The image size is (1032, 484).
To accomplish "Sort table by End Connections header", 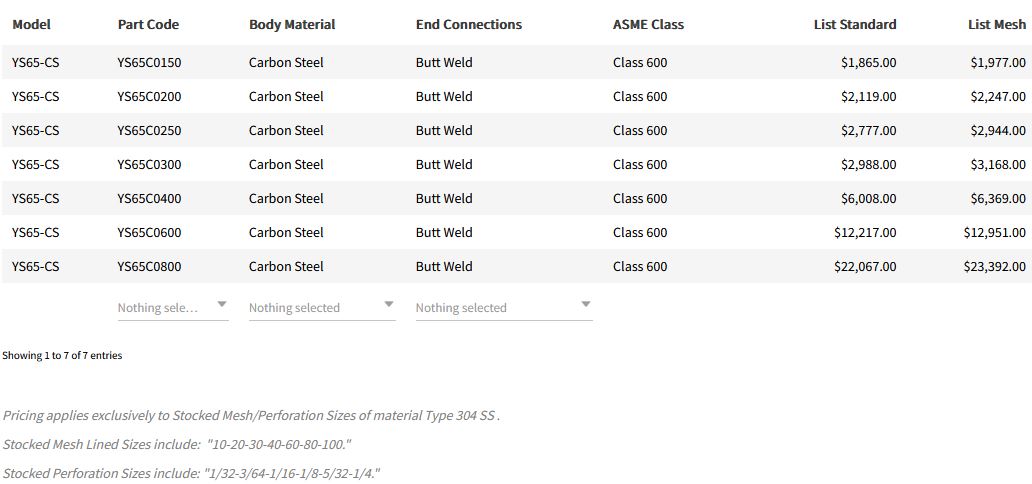I will point(469,24).
